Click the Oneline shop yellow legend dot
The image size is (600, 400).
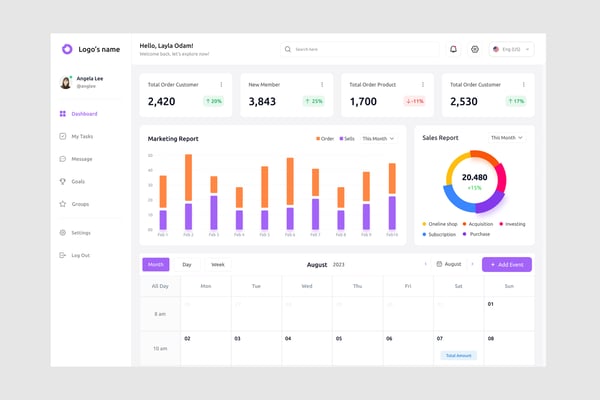tap(424, 224)
